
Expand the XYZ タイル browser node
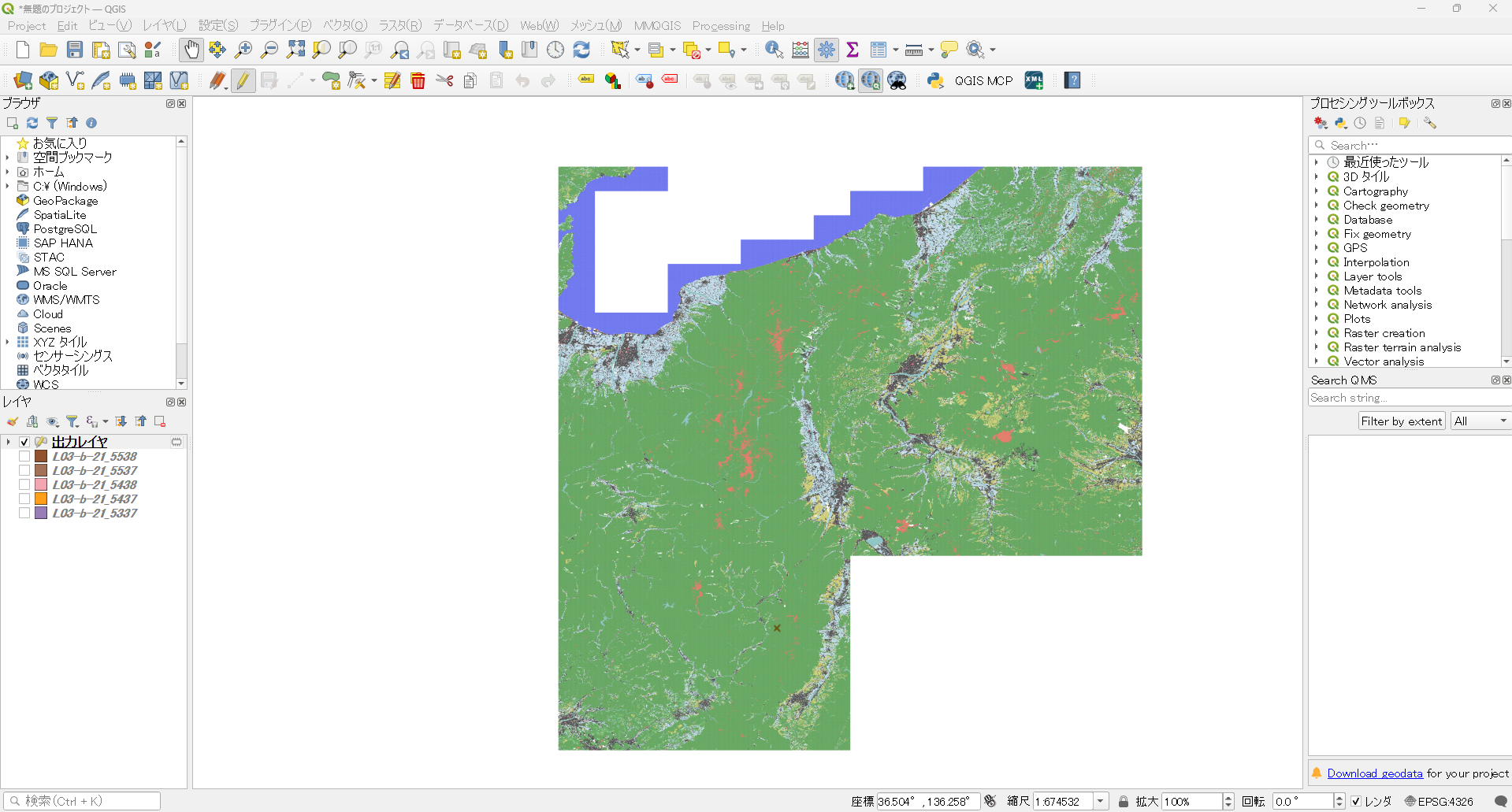click(8, 342)
